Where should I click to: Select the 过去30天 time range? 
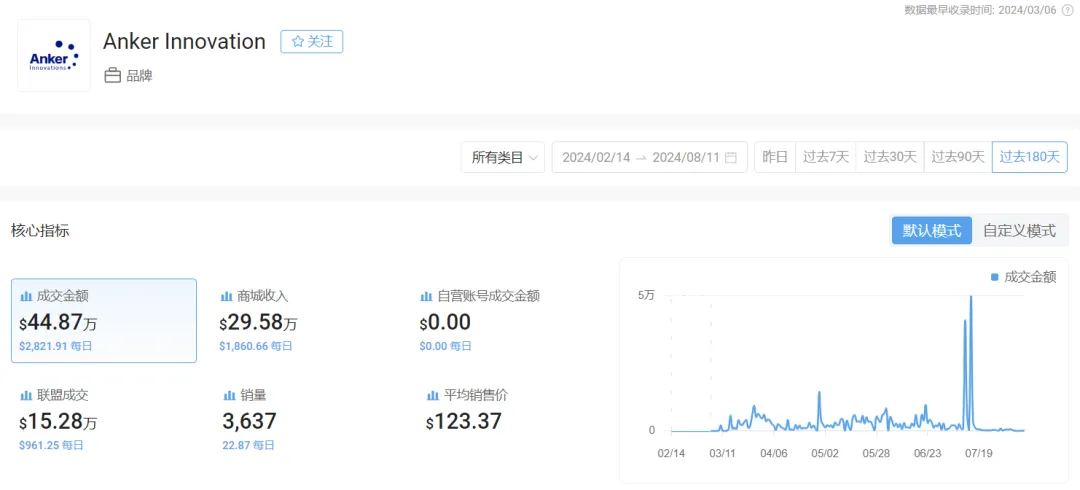click(x=889, y=157)
